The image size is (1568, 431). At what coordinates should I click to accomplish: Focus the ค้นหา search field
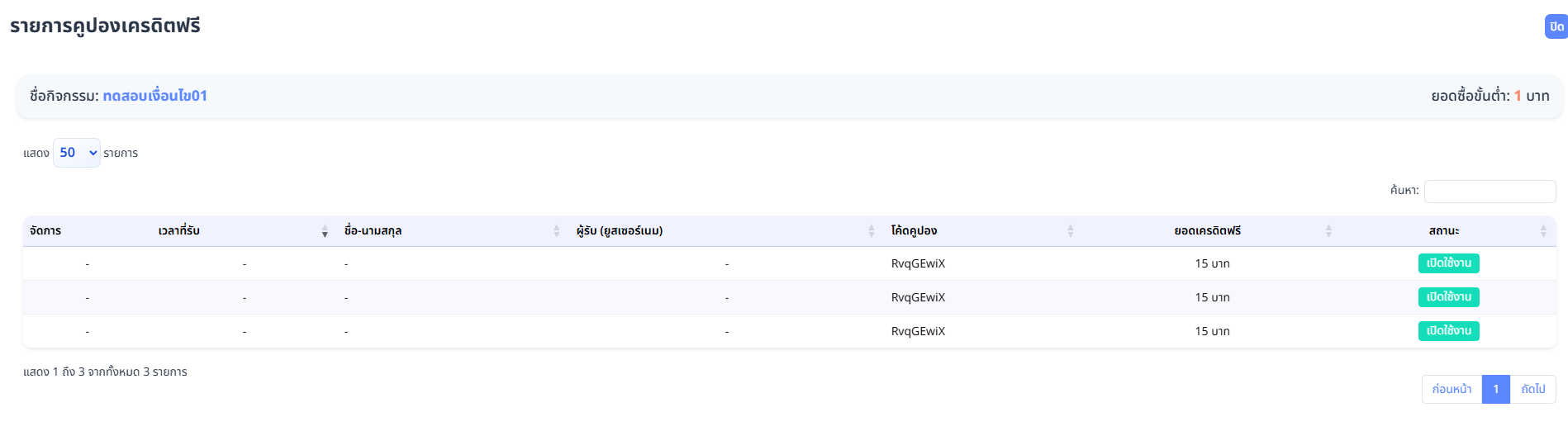click(x=1490, y=192)
